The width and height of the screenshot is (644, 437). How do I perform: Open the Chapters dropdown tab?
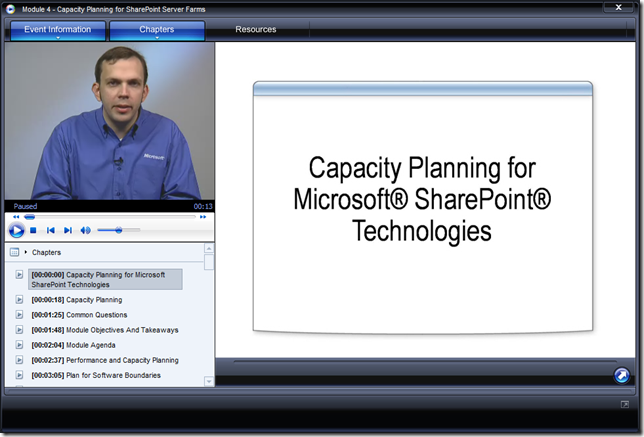coord(157,30)
